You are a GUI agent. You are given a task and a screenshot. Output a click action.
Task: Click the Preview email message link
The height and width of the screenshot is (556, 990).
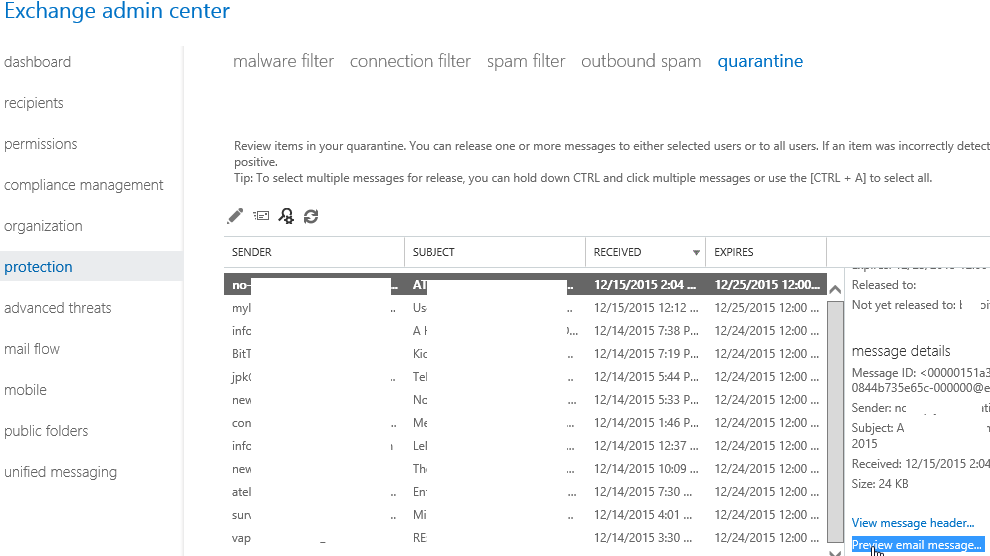917,545
